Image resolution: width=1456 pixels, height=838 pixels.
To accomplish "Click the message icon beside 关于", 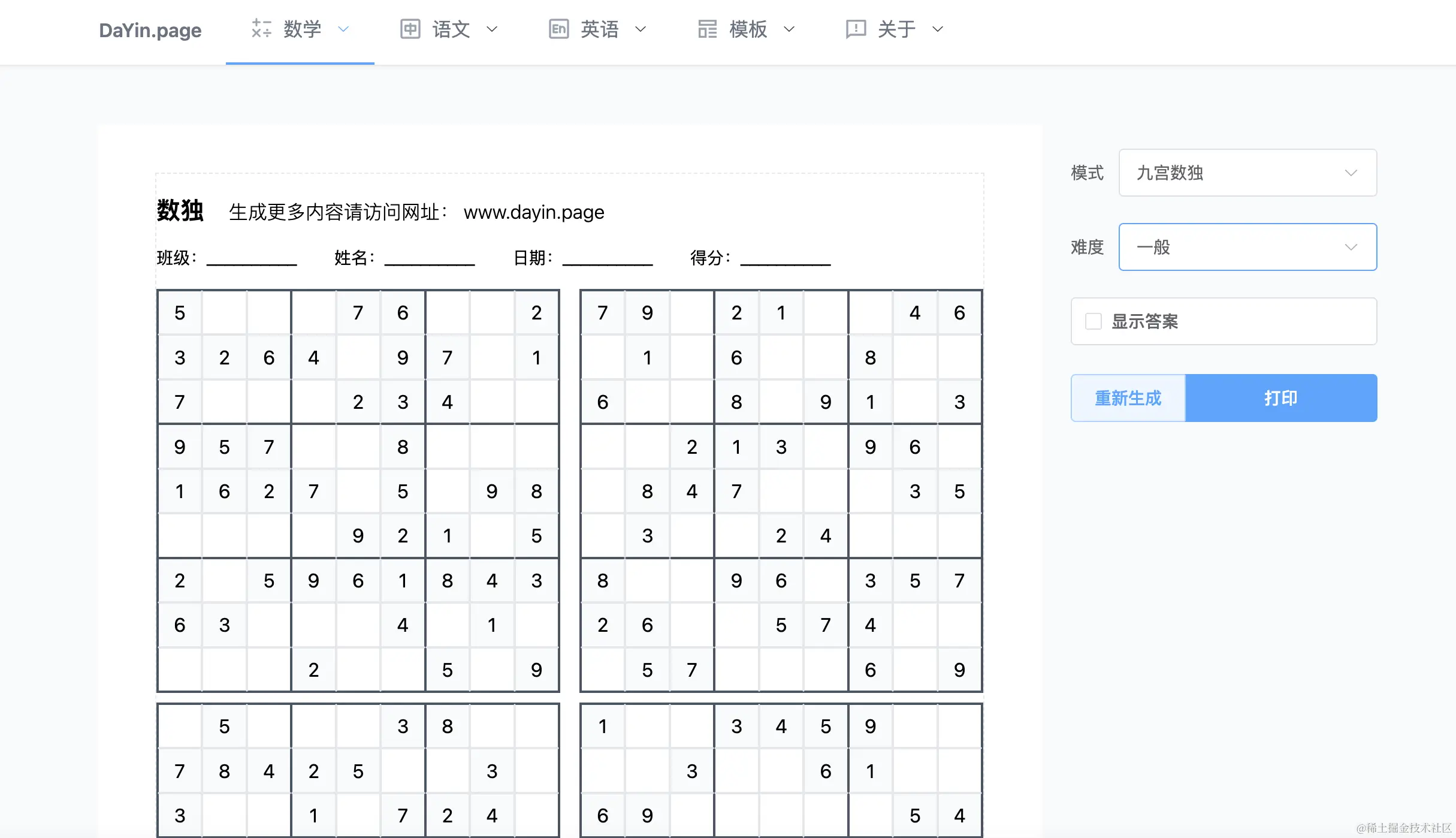I will (x=856, y=29).
